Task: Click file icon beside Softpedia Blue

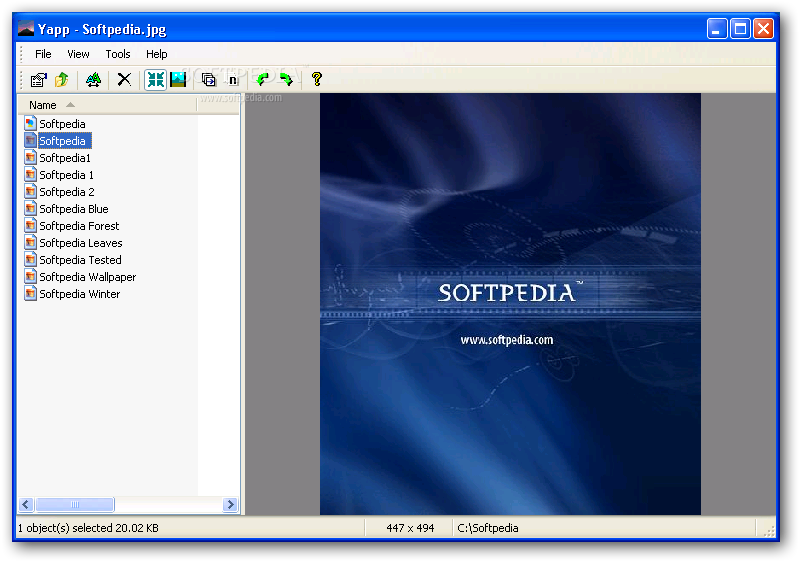Action: (31, 209)
